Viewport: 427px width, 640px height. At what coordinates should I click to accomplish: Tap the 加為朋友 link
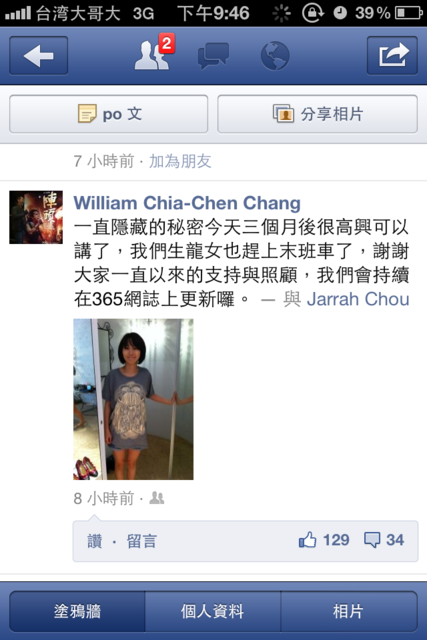coord(180,161)
